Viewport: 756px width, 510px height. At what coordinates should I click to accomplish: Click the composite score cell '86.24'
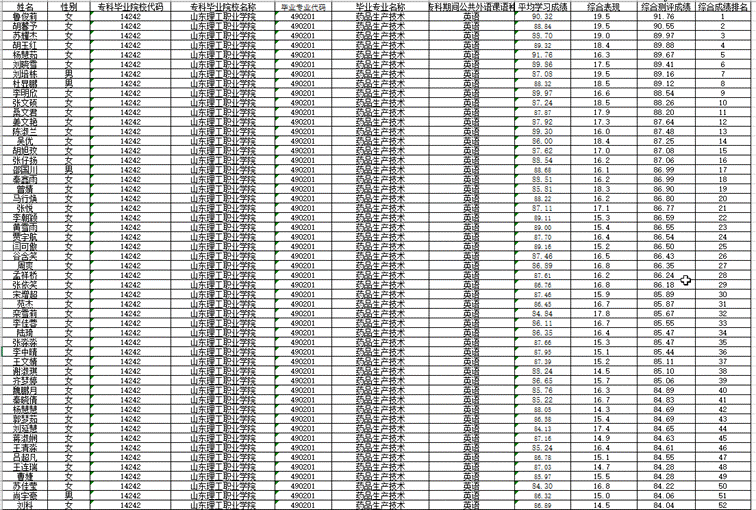click(666, 275)
